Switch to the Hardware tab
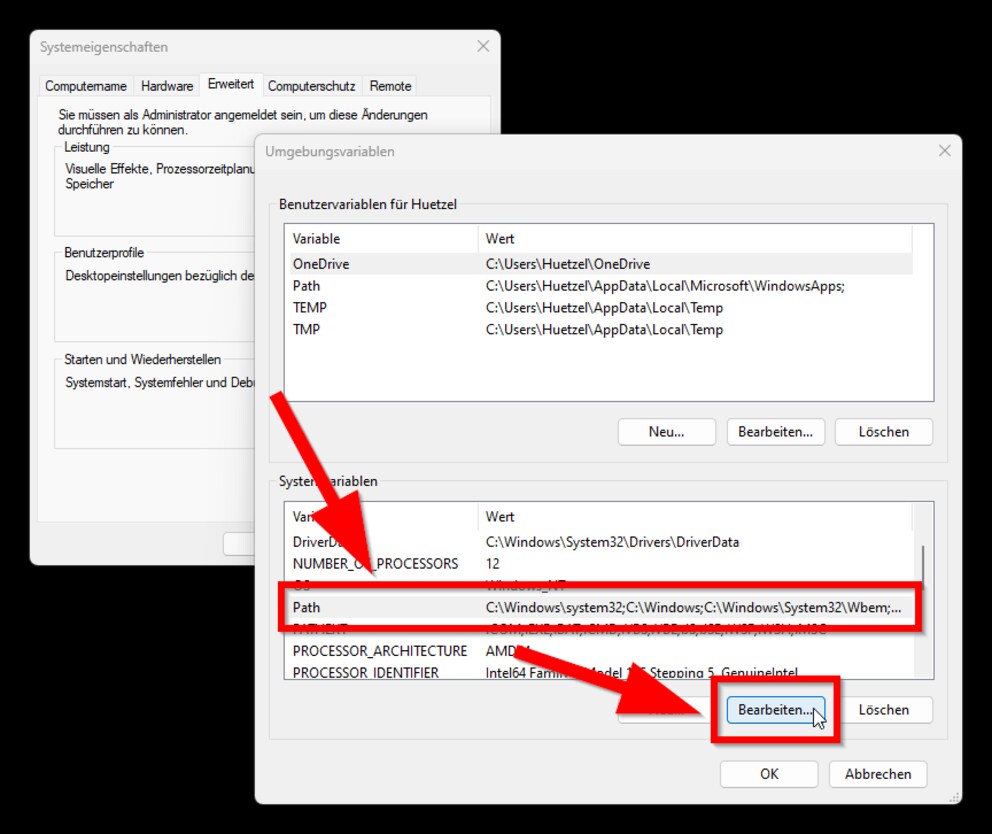This screenshot has width=992, height=834. pos(166,86)
